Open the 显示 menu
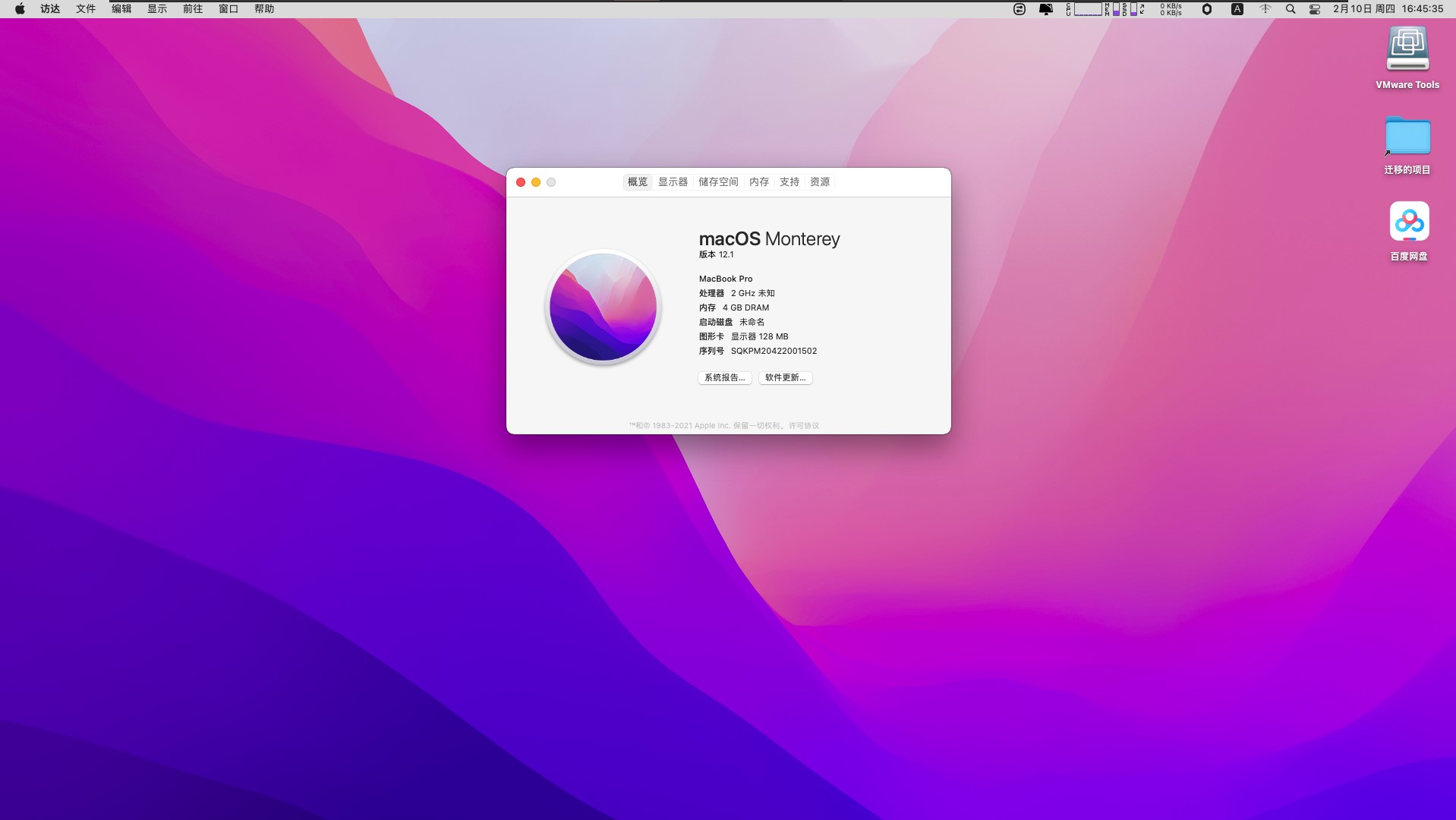1456x820 pixels. [x=157, y=9]
